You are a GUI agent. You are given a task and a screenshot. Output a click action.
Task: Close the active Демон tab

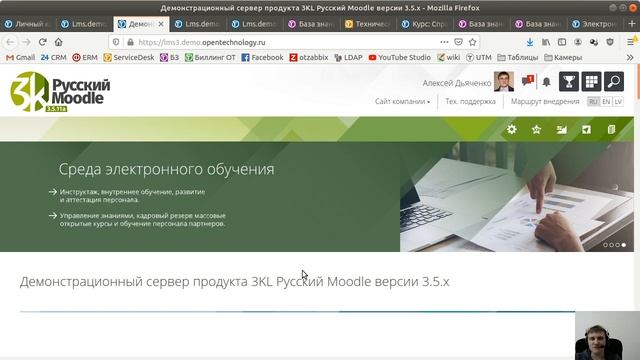coord(161,24)
